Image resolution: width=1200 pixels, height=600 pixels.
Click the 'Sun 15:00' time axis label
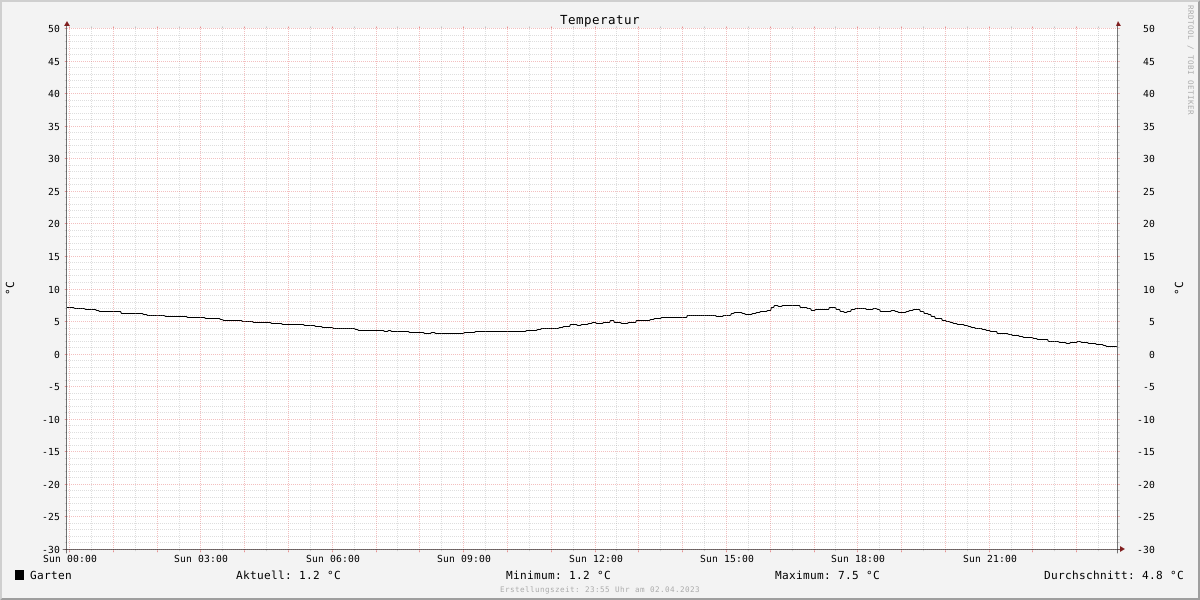727,559
